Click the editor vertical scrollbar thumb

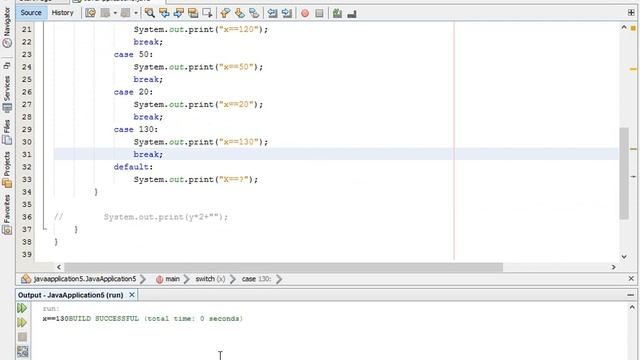624,173
